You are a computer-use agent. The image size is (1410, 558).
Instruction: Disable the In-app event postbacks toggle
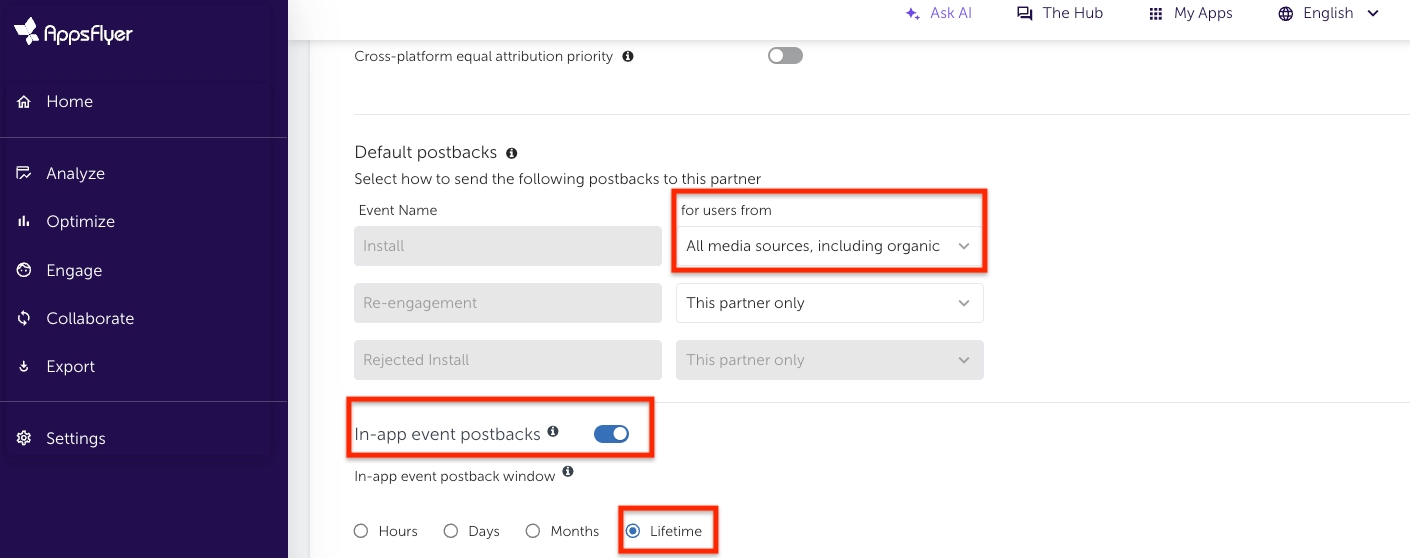[x=611, y=433]
